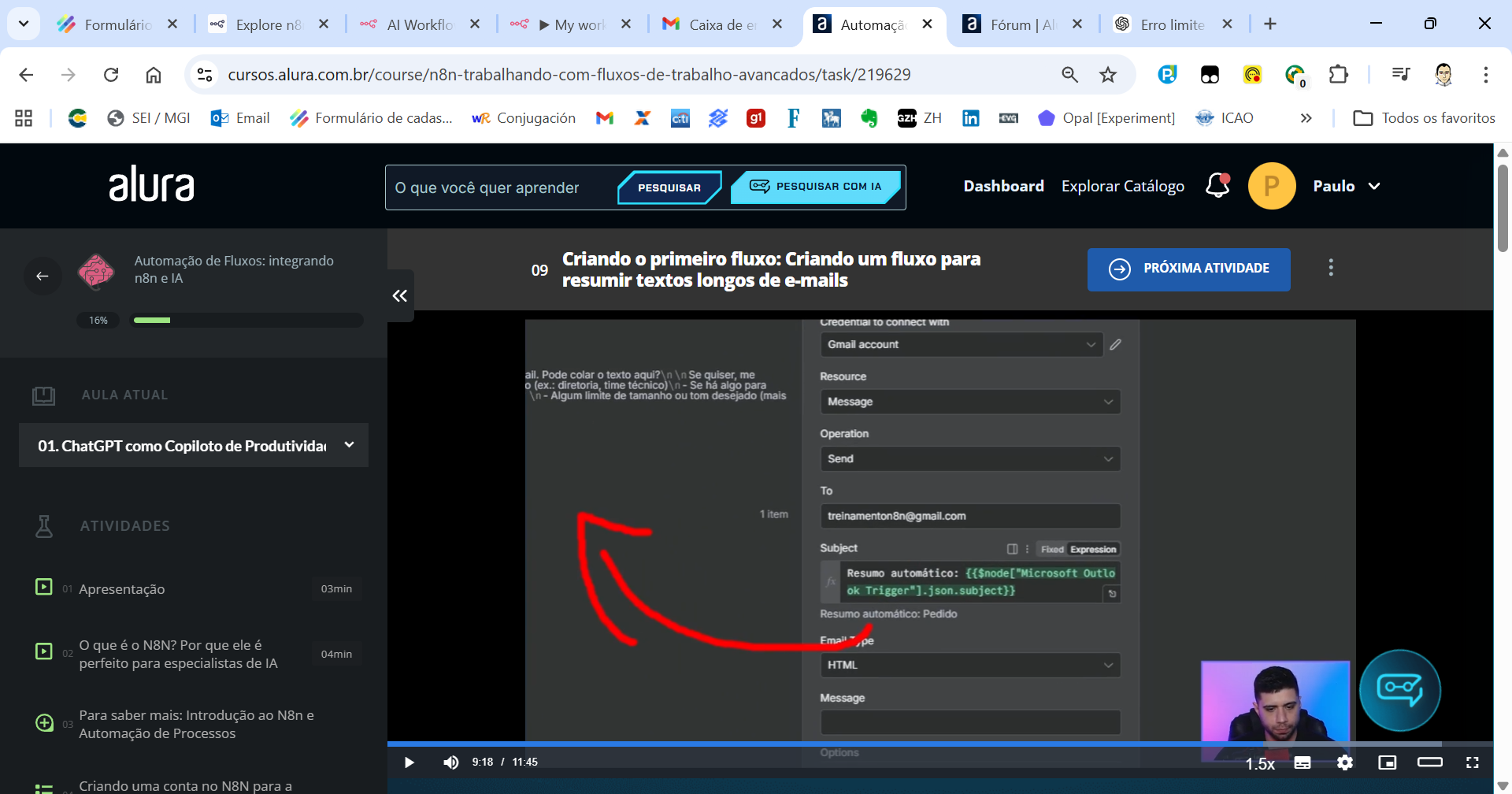Toggle theater mode in the player
This screenshot has height=794, width=1512.
(x=1429, y=762)
